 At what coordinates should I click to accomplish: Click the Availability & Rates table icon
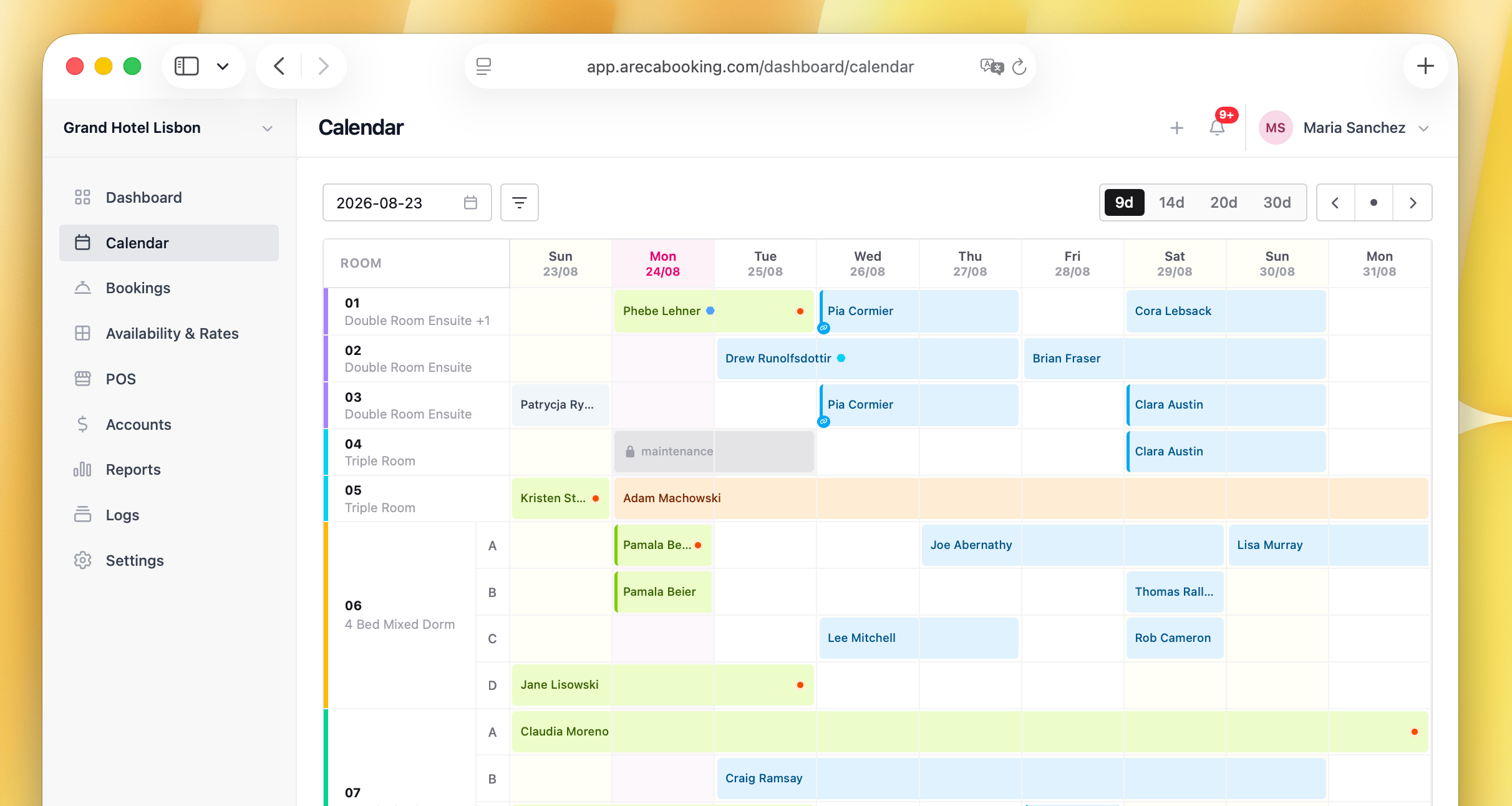coord(82,334)
